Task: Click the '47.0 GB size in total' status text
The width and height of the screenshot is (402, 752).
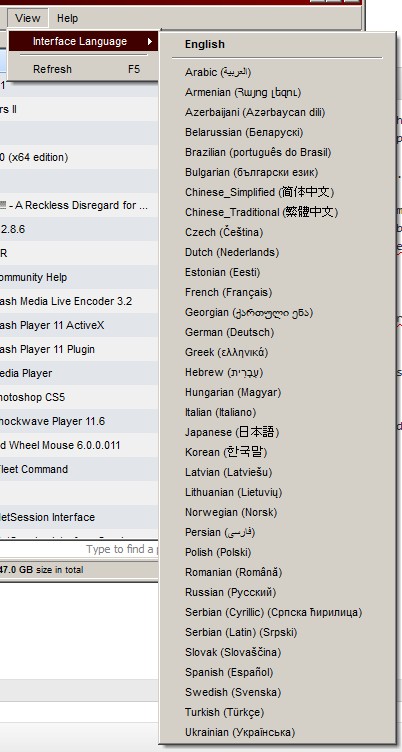Action: click(x=42, y=570)
